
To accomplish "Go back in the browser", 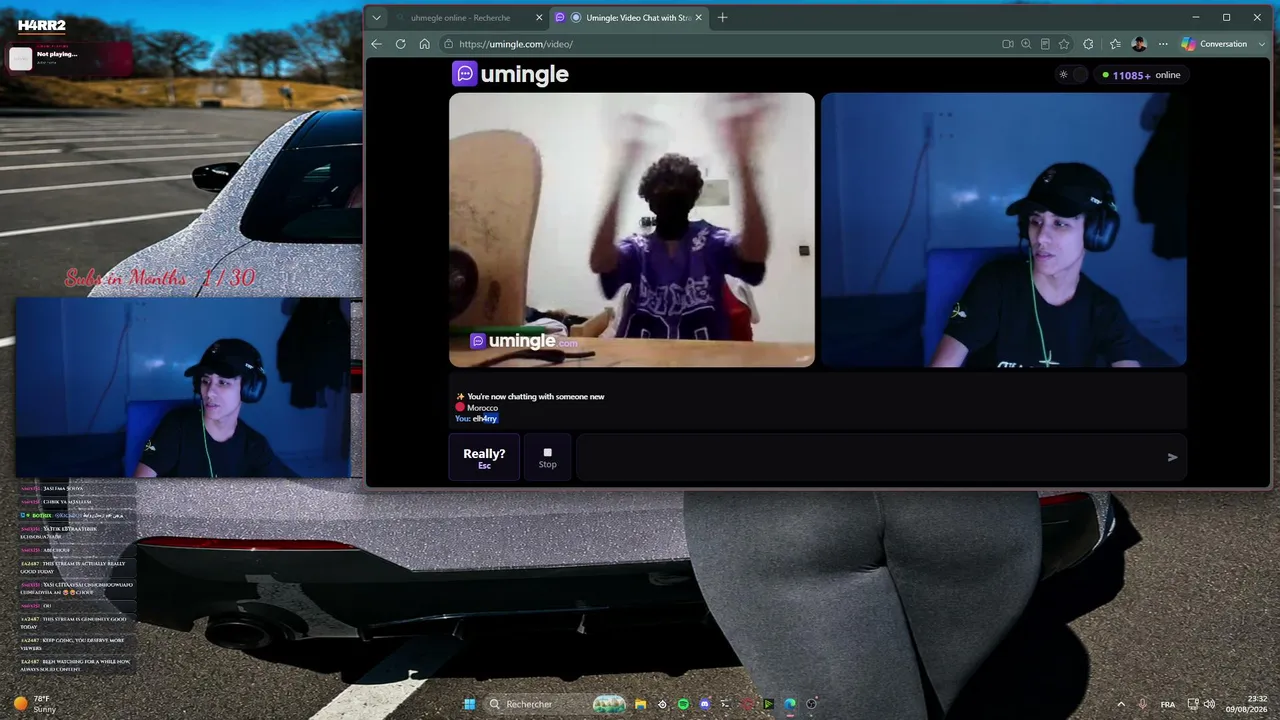I will pyautogui.click(x=376, y=44).
